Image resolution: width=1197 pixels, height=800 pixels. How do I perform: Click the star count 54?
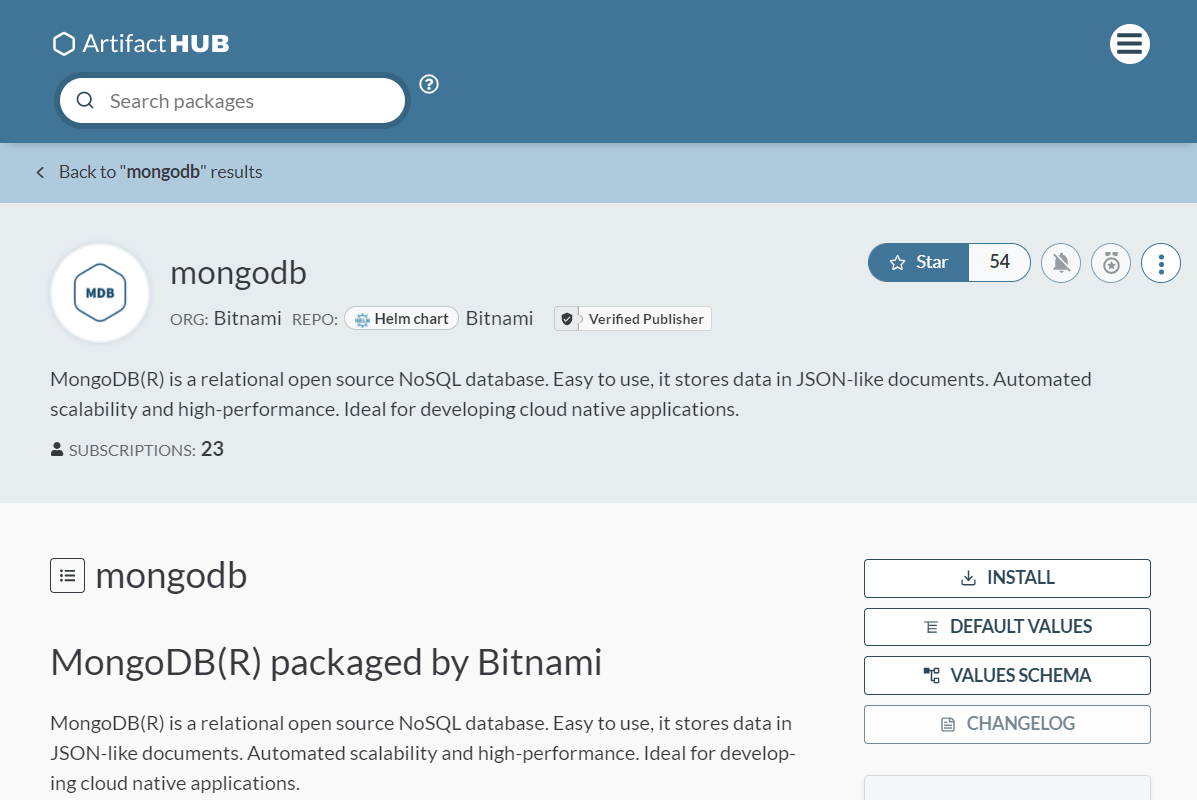tap(999, 263)
